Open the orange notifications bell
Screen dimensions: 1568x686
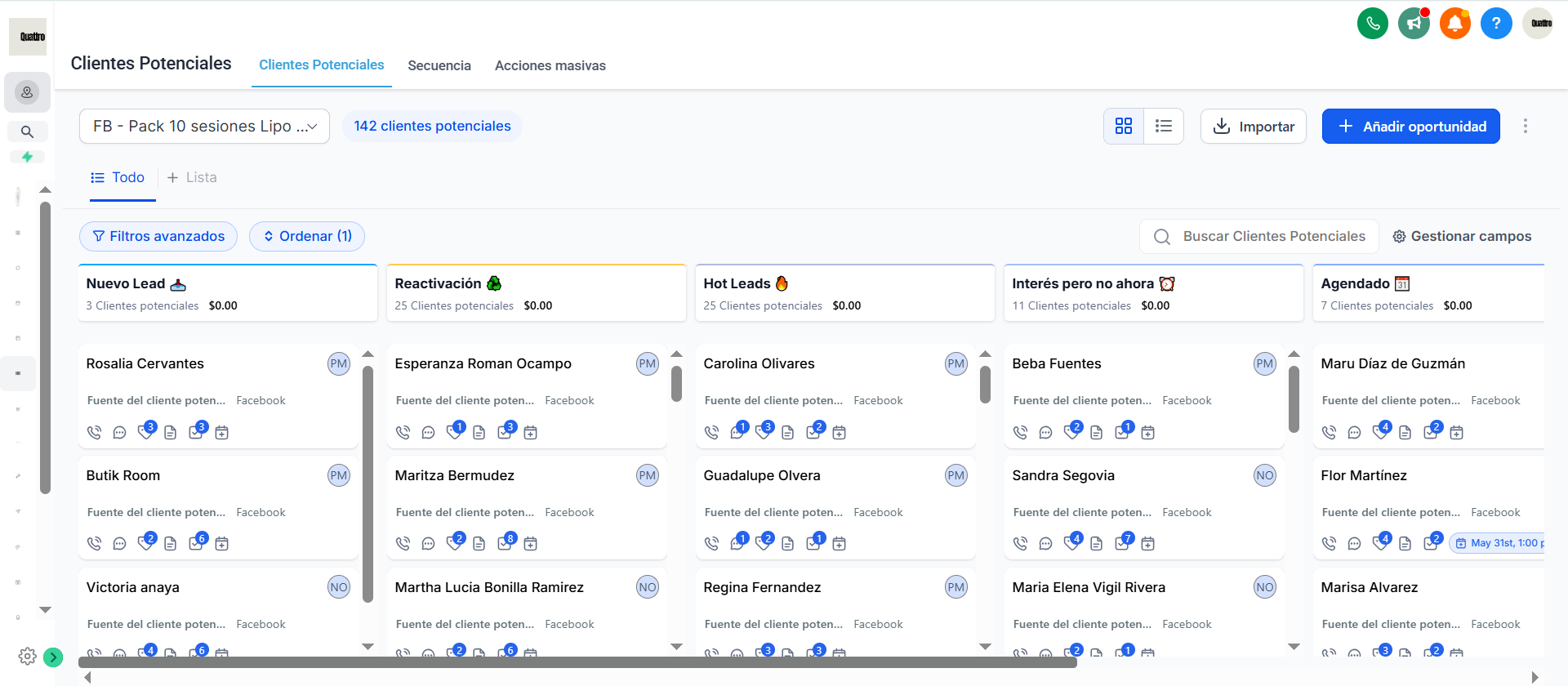[x=1455, y=23]
